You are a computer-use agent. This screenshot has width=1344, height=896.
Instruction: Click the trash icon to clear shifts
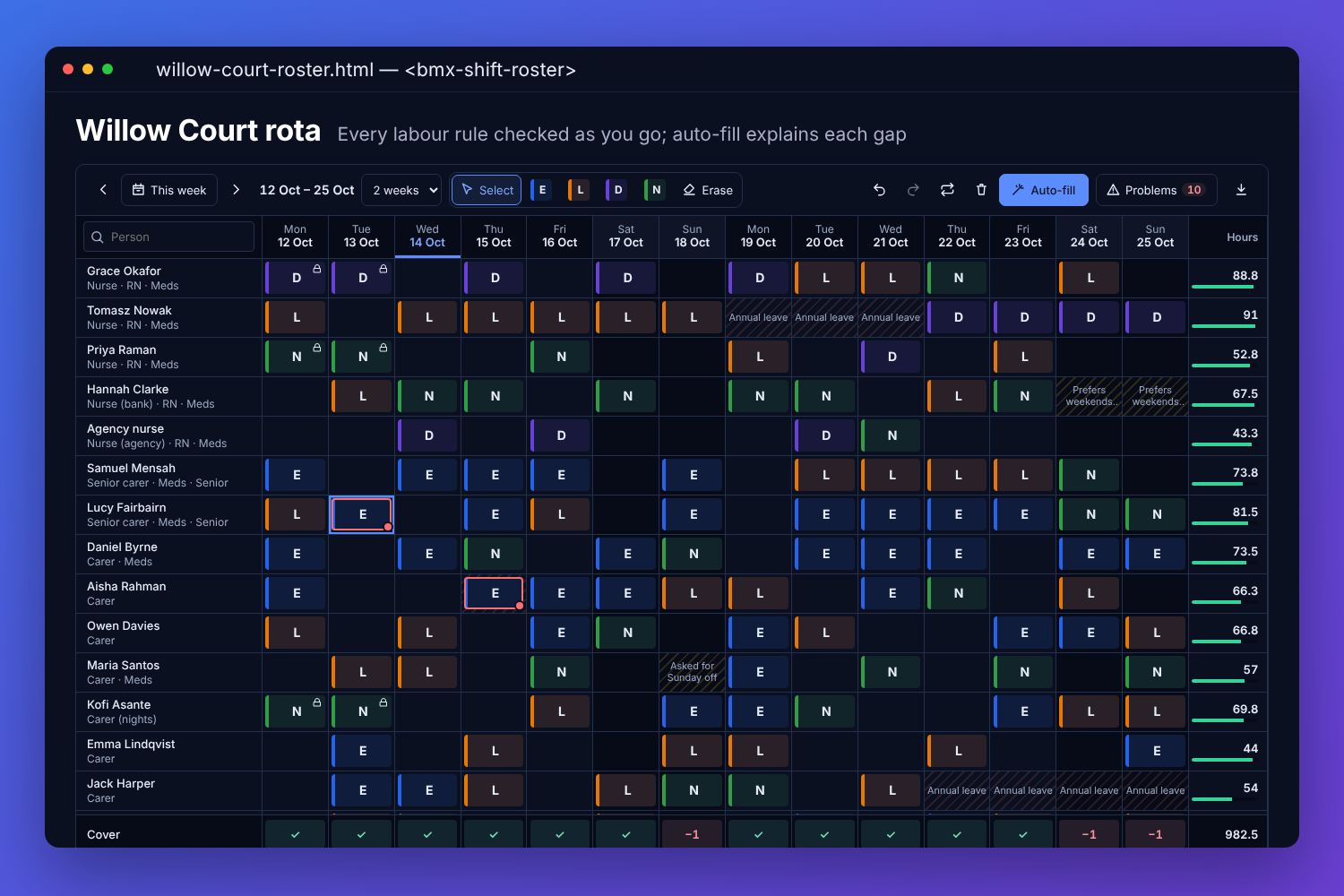(981, 190)
